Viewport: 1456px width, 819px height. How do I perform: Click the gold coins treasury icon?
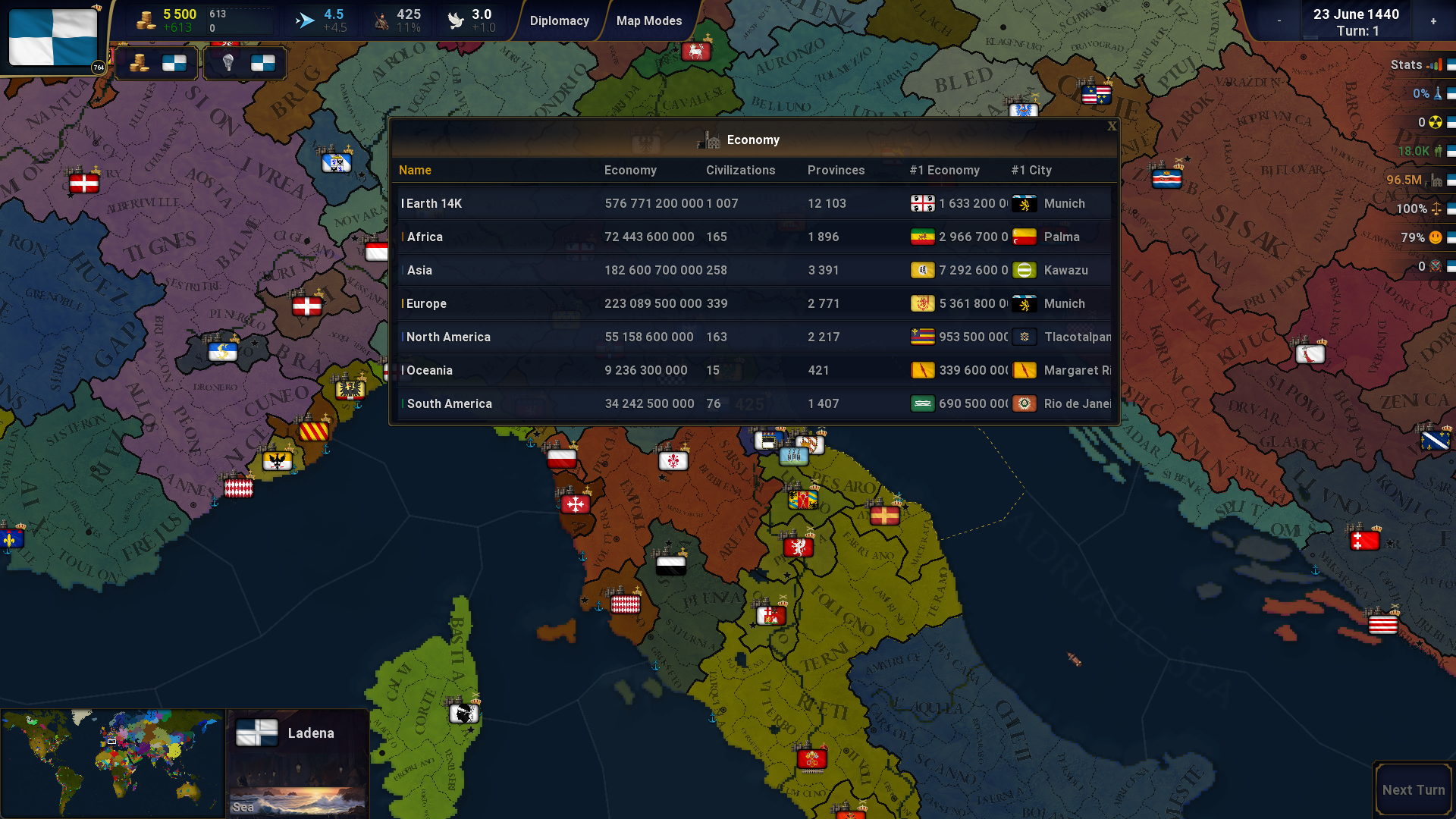pyautogui.click(x=146, y=20)
